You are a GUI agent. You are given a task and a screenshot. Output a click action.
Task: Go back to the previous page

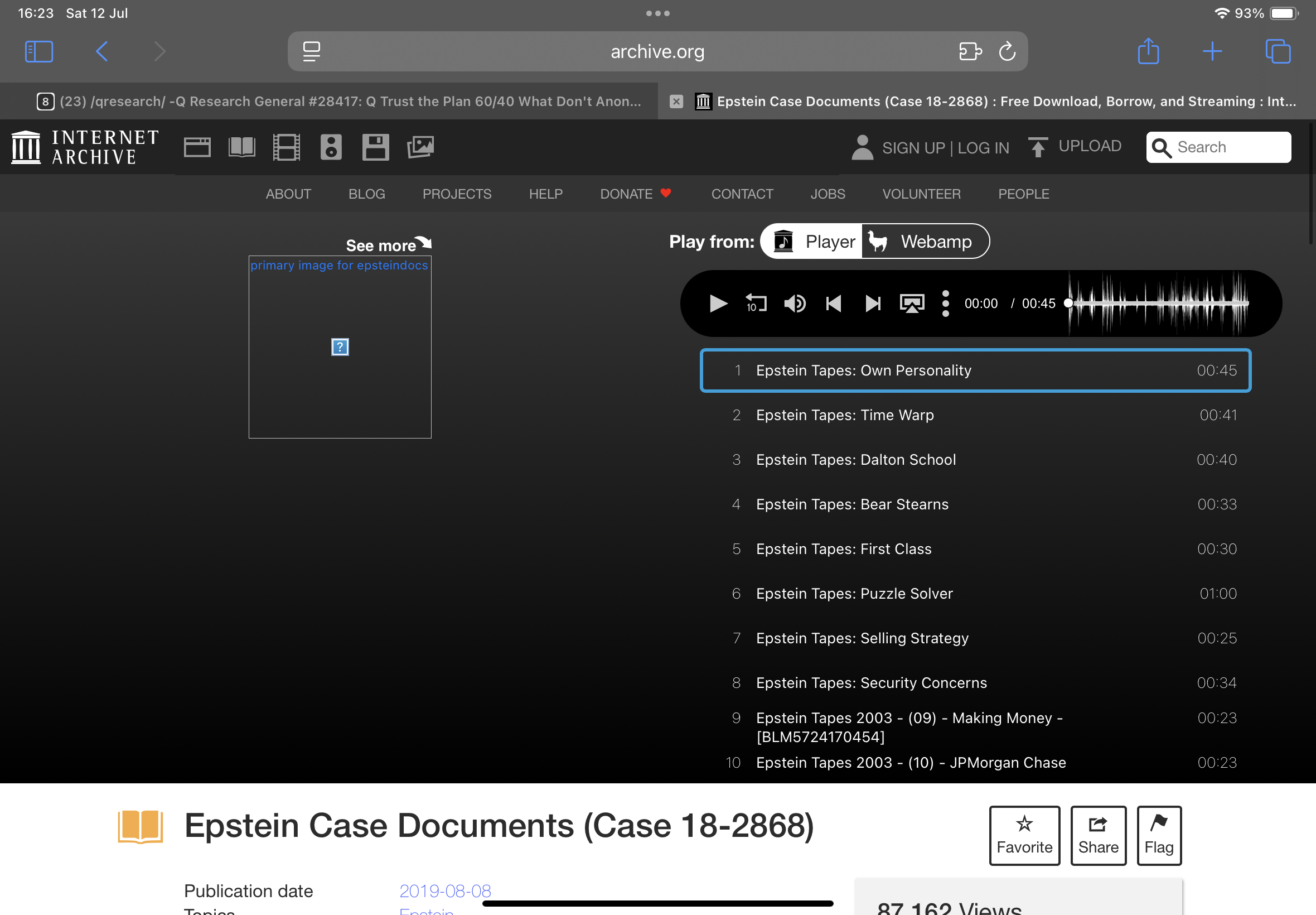[x=102, y=51]
